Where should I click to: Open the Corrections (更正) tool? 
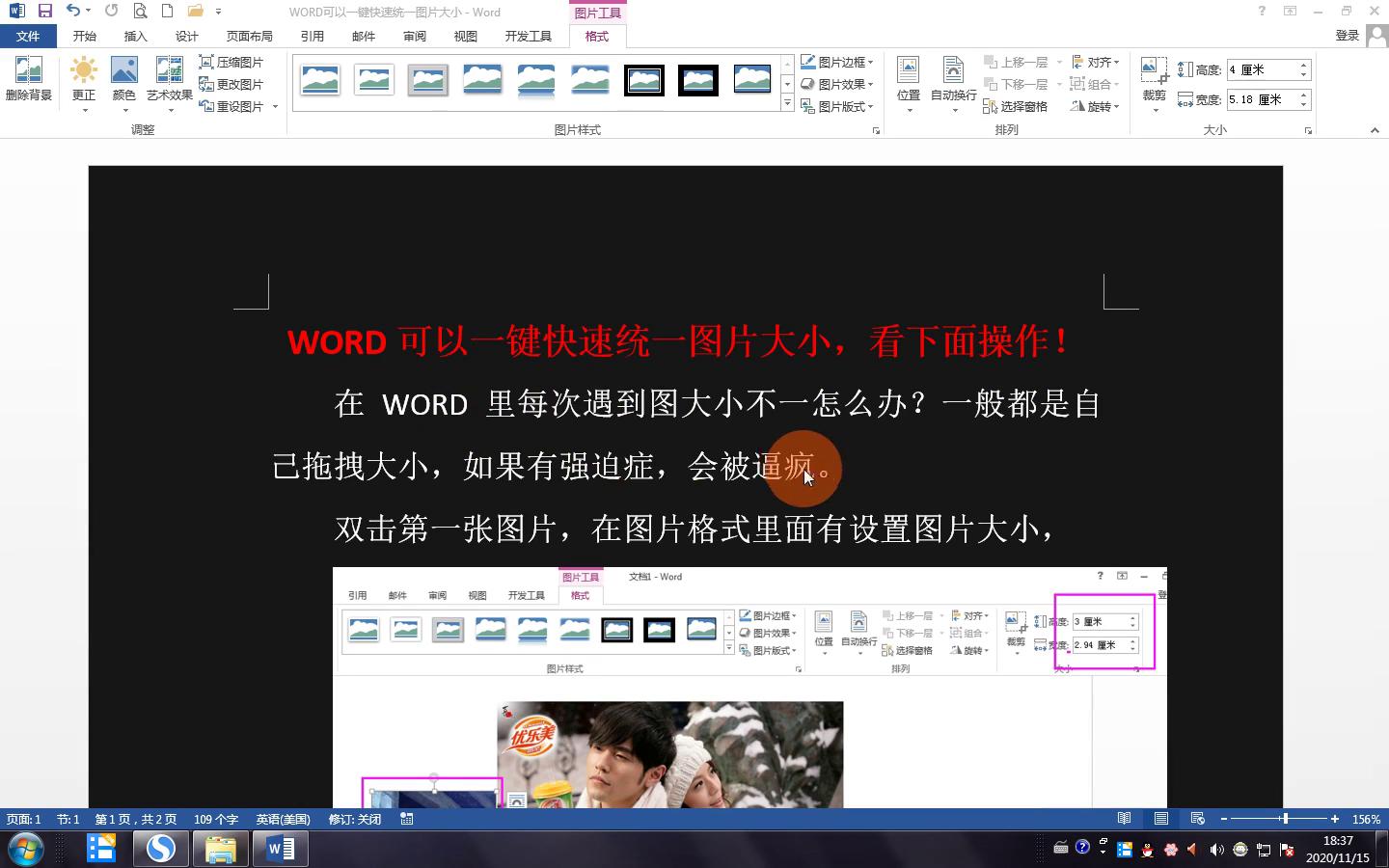point(84,79)
